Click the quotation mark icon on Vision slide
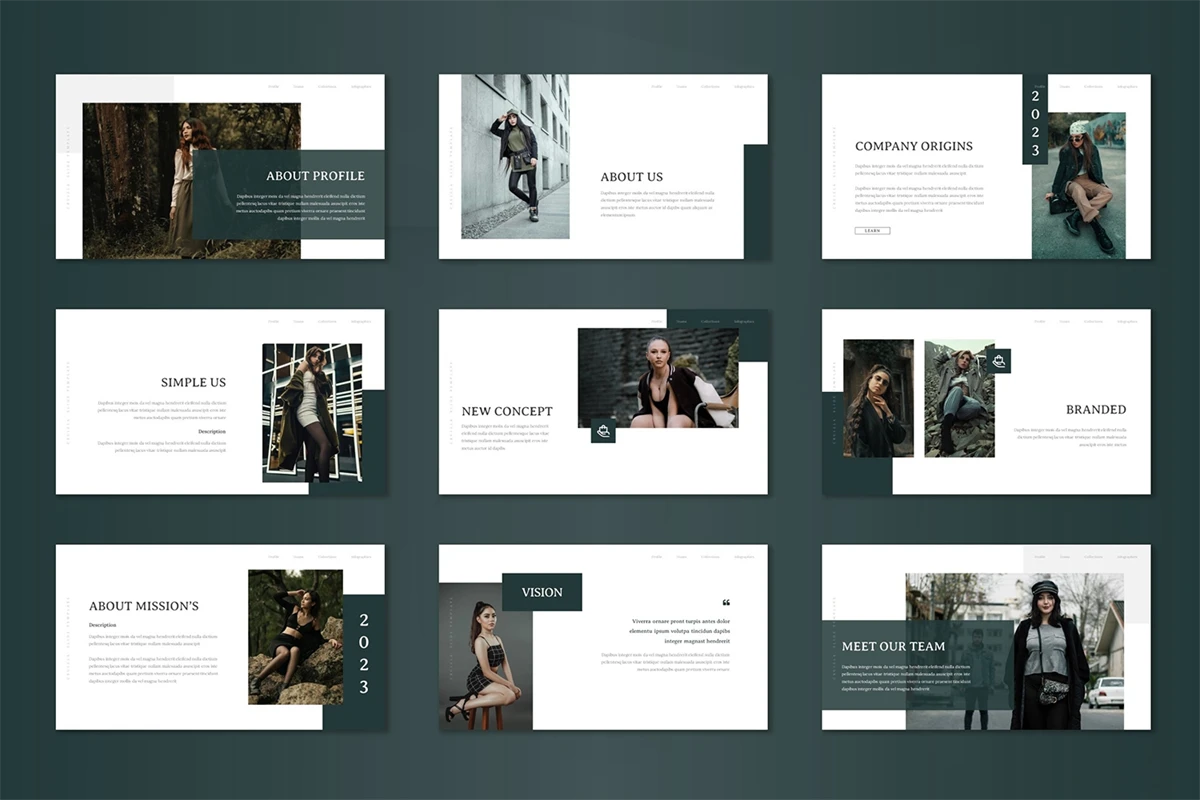Screen dimensions: 1200x800 tap(726, 602)
